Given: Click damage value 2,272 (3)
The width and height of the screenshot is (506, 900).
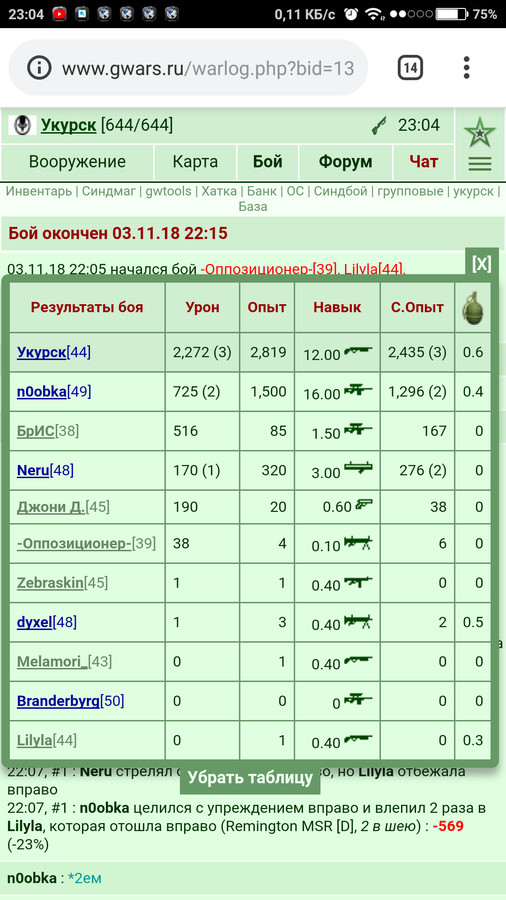Looking at the screenshot, I should click(x=202, y=352).
